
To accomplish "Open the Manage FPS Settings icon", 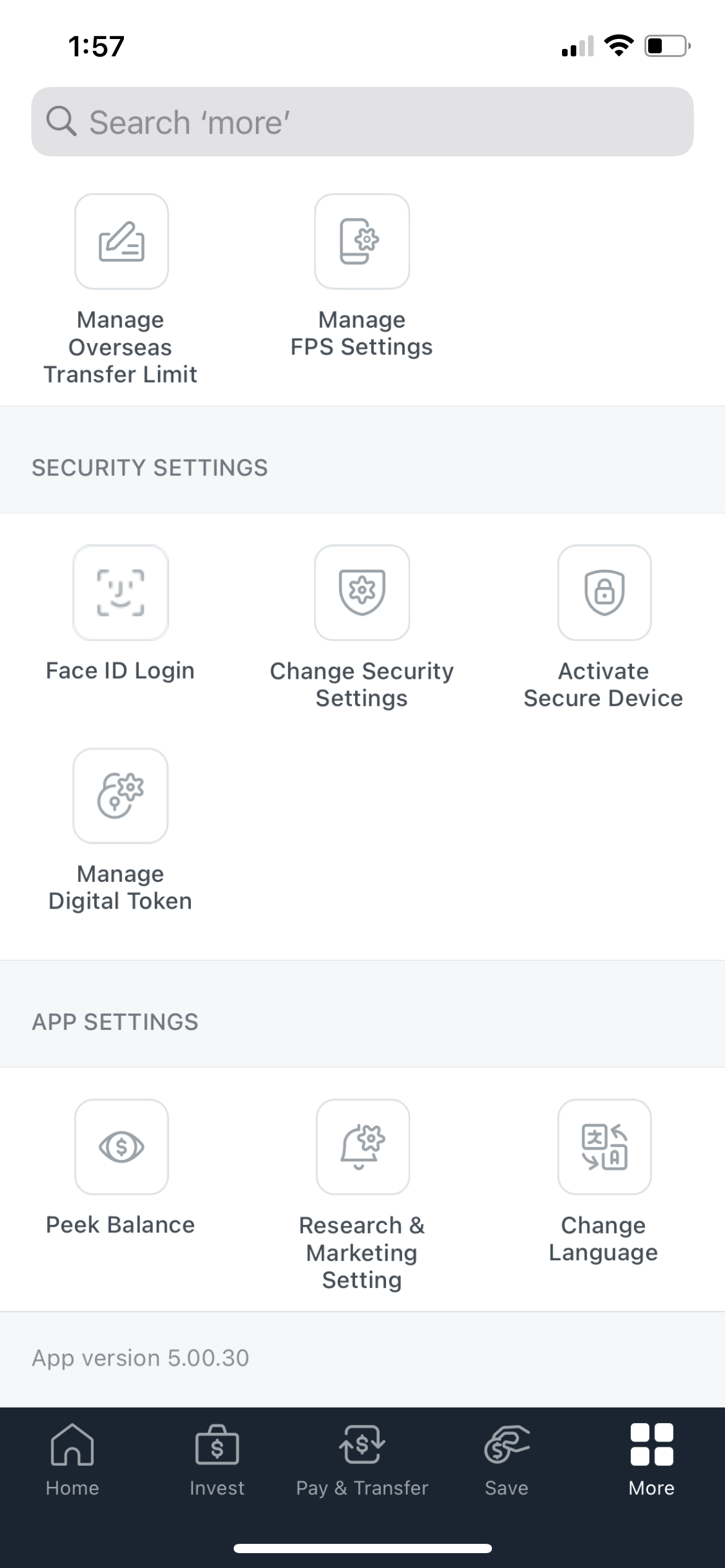I will 362,242.
